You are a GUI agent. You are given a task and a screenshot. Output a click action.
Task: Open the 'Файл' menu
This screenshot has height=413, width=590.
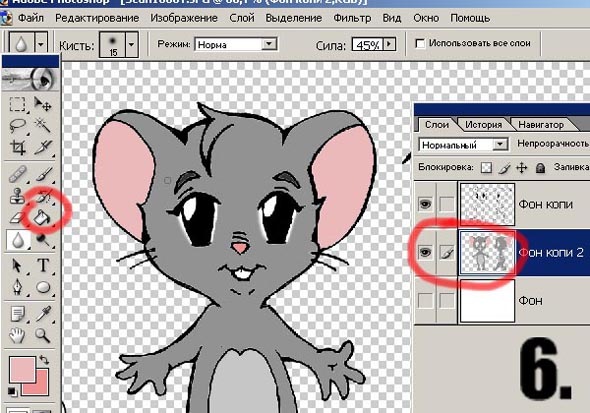[31, 18]
